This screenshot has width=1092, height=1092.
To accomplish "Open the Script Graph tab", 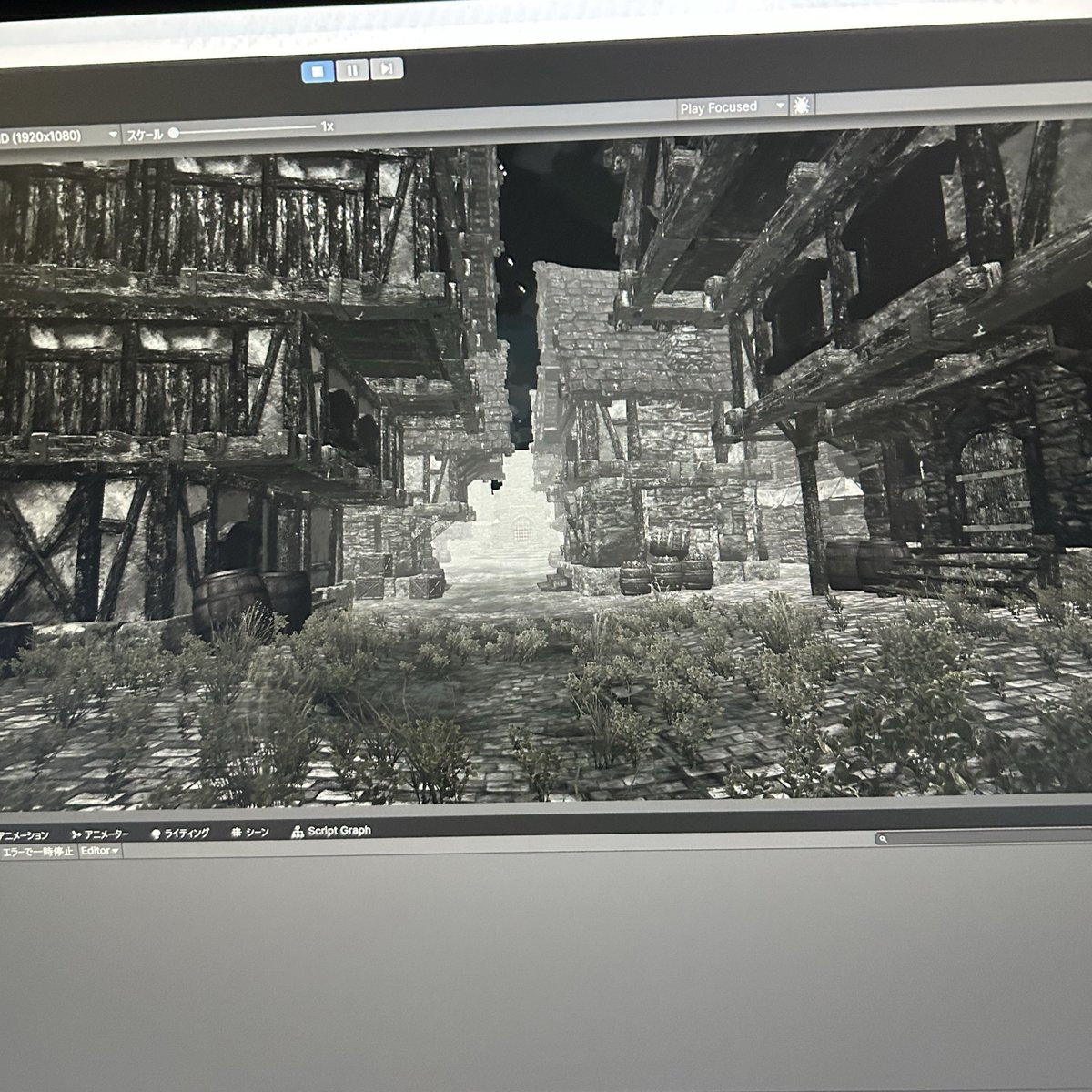I will click(x=331, y=832).
